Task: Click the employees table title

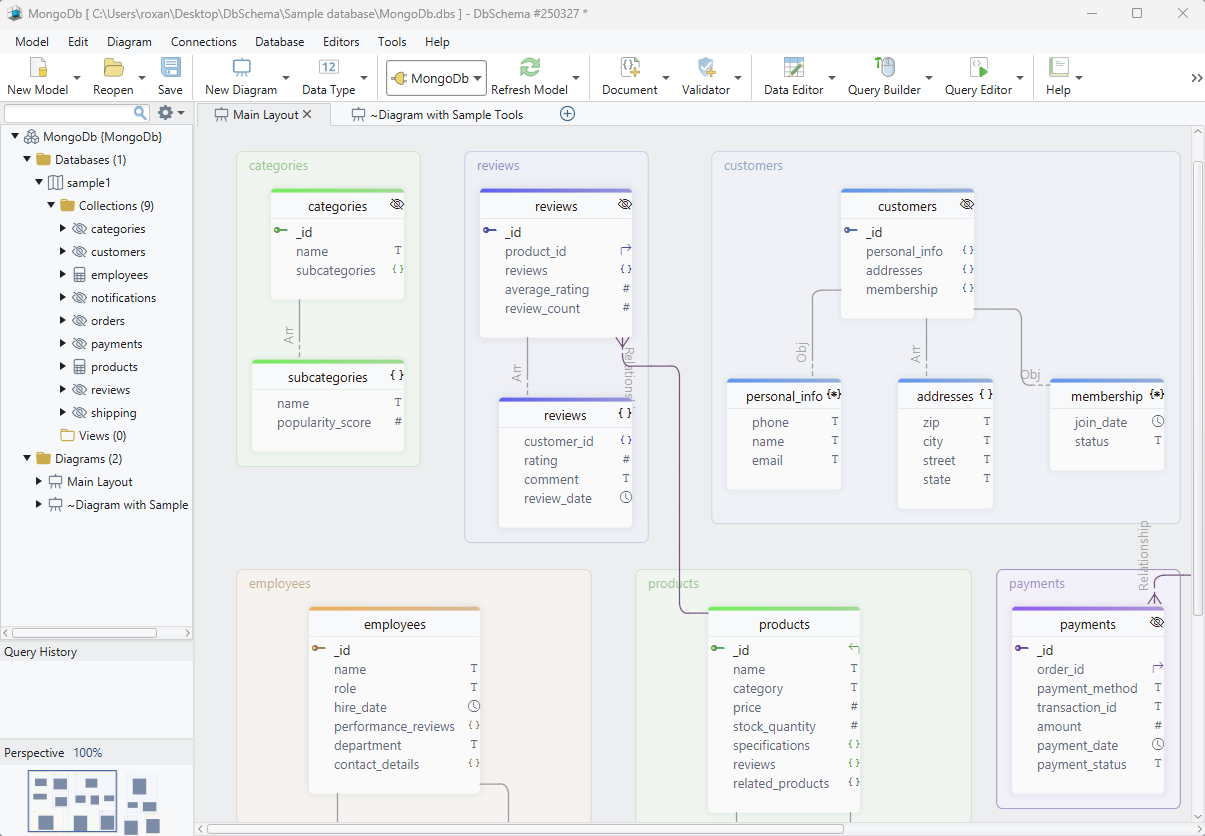Action: [395, 624]
